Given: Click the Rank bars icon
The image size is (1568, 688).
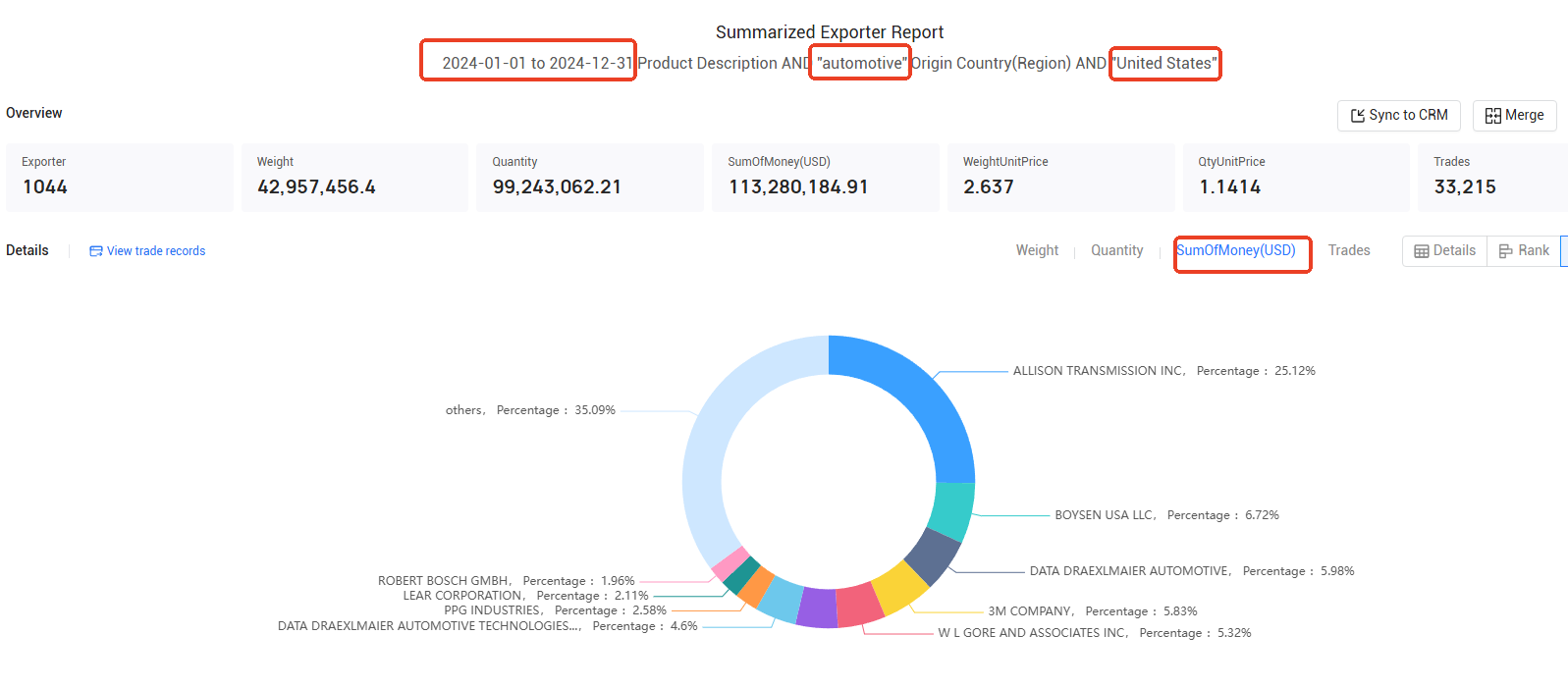Looking at the screenshot, I should (x=1505, y=251).
